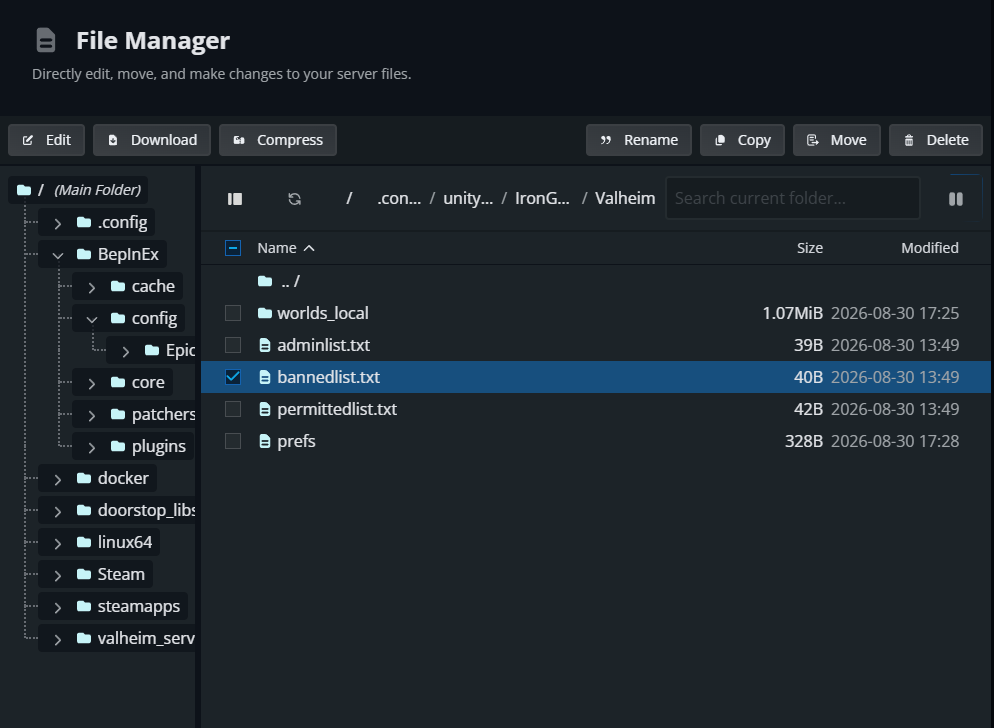The image size is (994, 728).
Task: Click the bannedlist.txt file icon
Action: pos(265,377)
